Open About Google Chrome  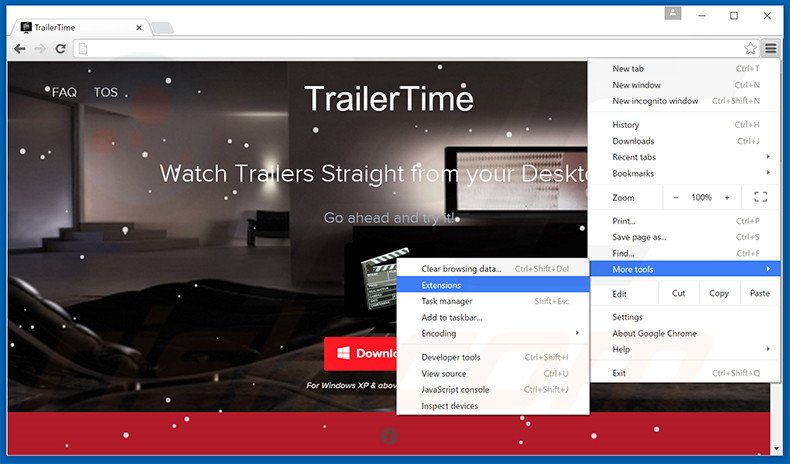(x=684, y=333)
